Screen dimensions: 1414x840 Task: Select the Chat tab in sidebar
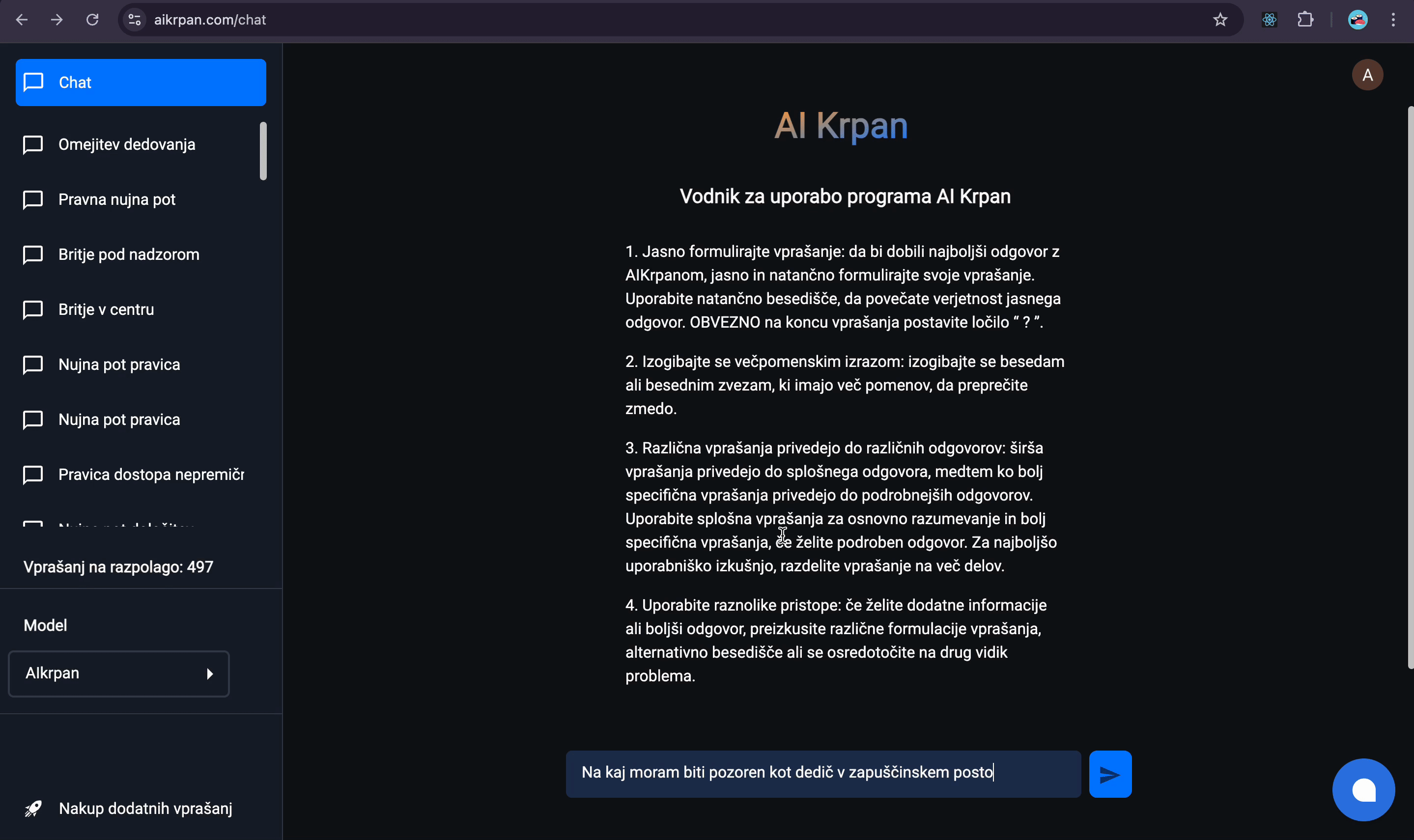pos(141,82)
